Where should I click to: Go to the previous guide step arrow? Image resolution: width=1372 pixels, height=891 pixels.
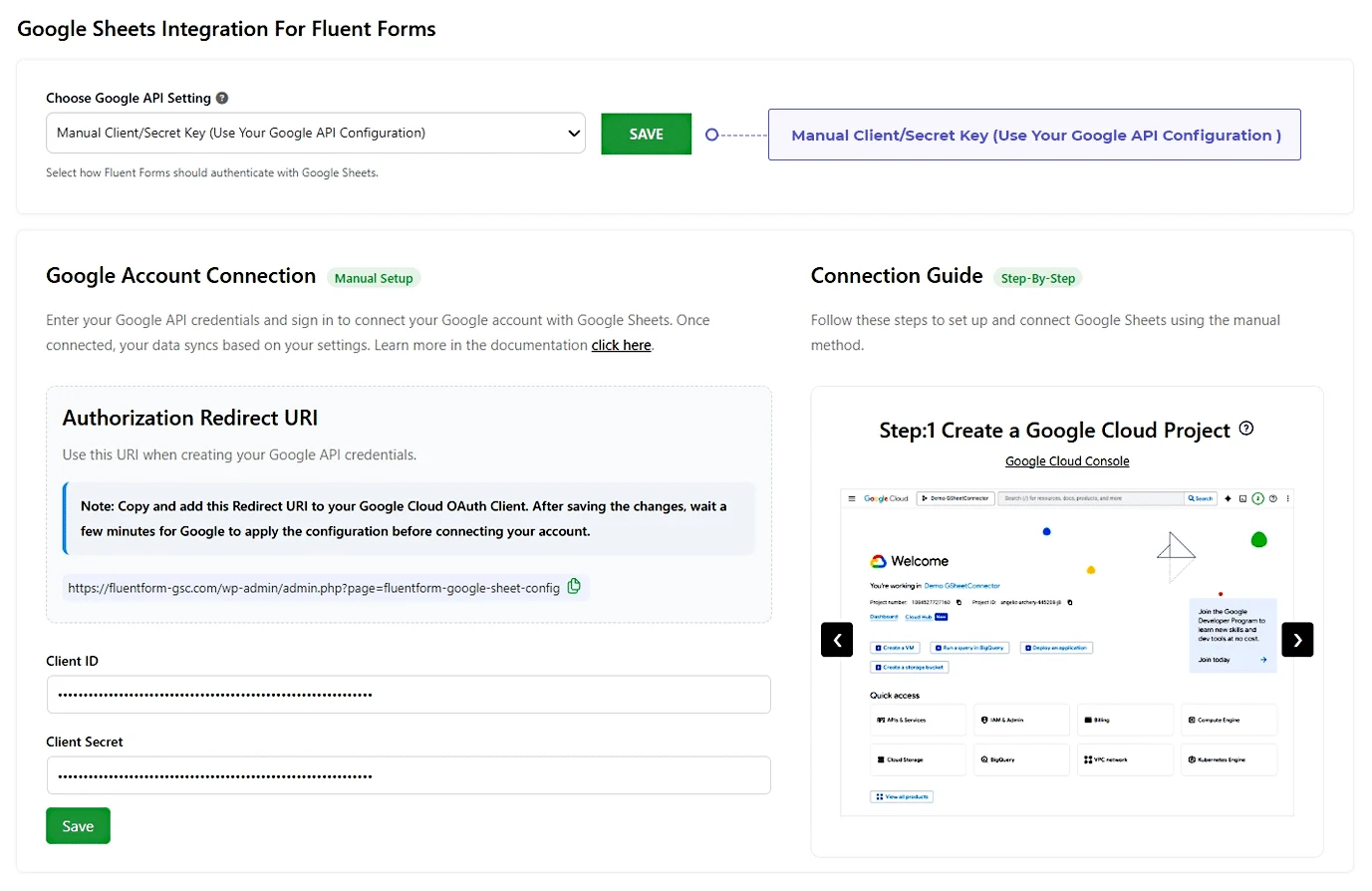click(x=837, y=640)
